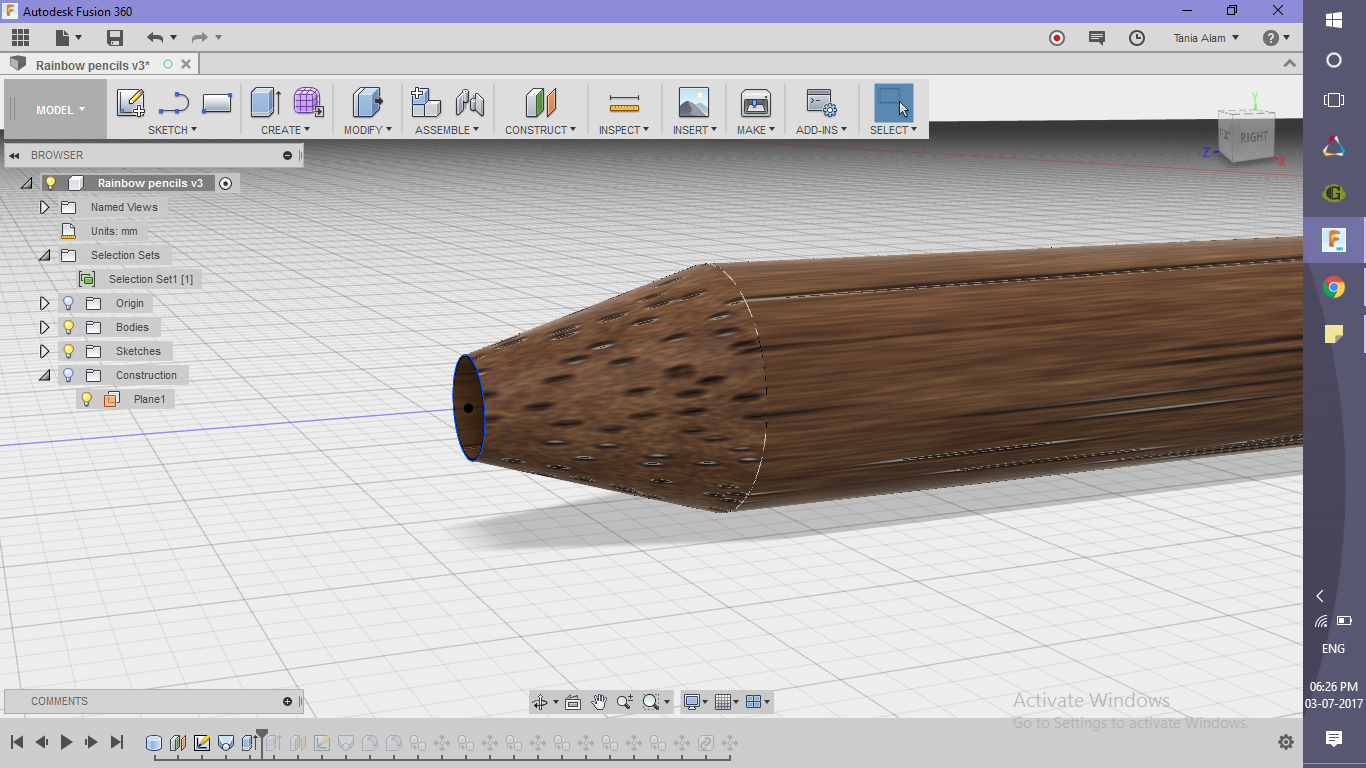Open the CREATE menu
Viewport: 1366px width, 768px height.
(x=285, y=130)
